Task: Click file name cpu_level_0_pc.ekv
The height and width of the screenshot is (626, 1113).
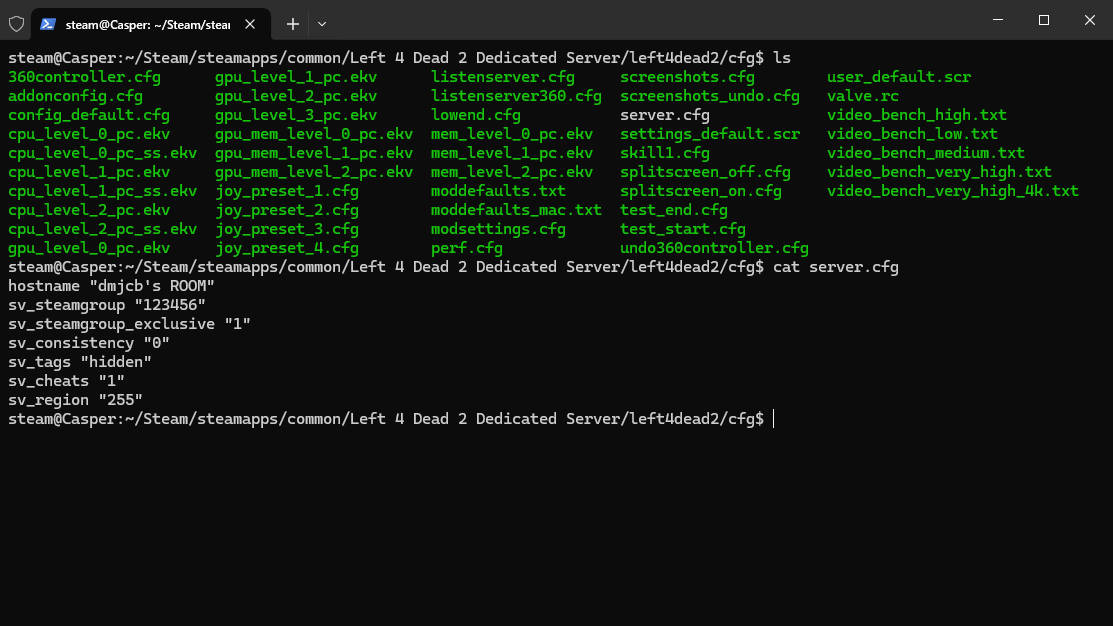Action: tap(89, 134)
